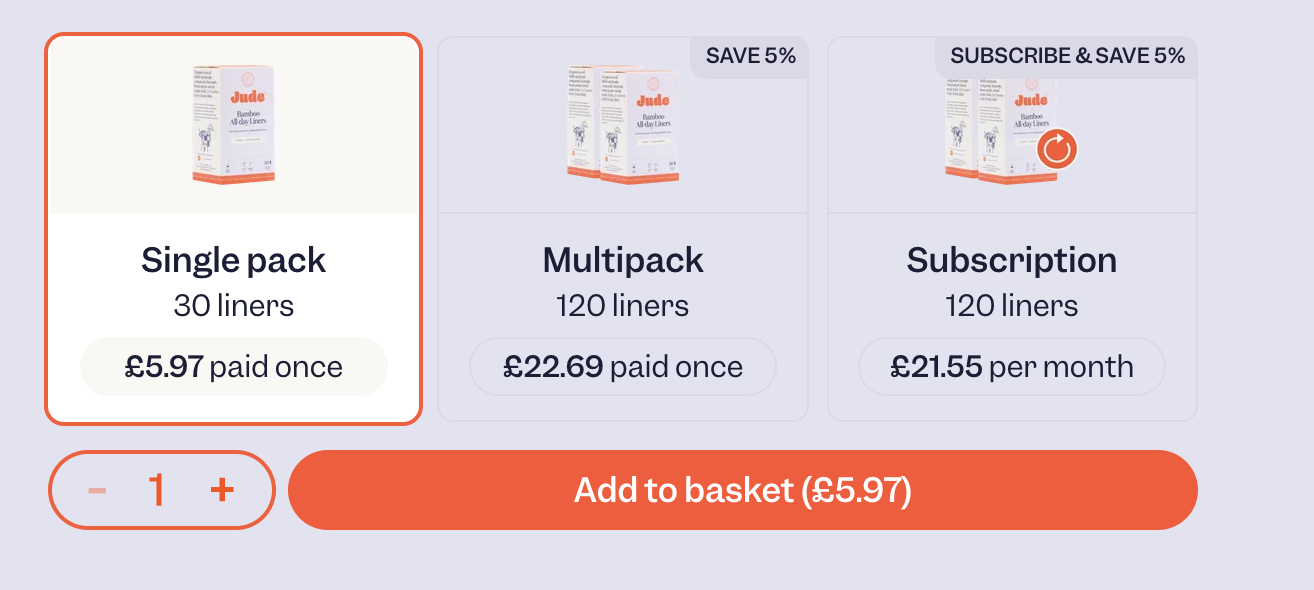
Task: Click the SAVE 5% badge
Action: coord(750,56)
